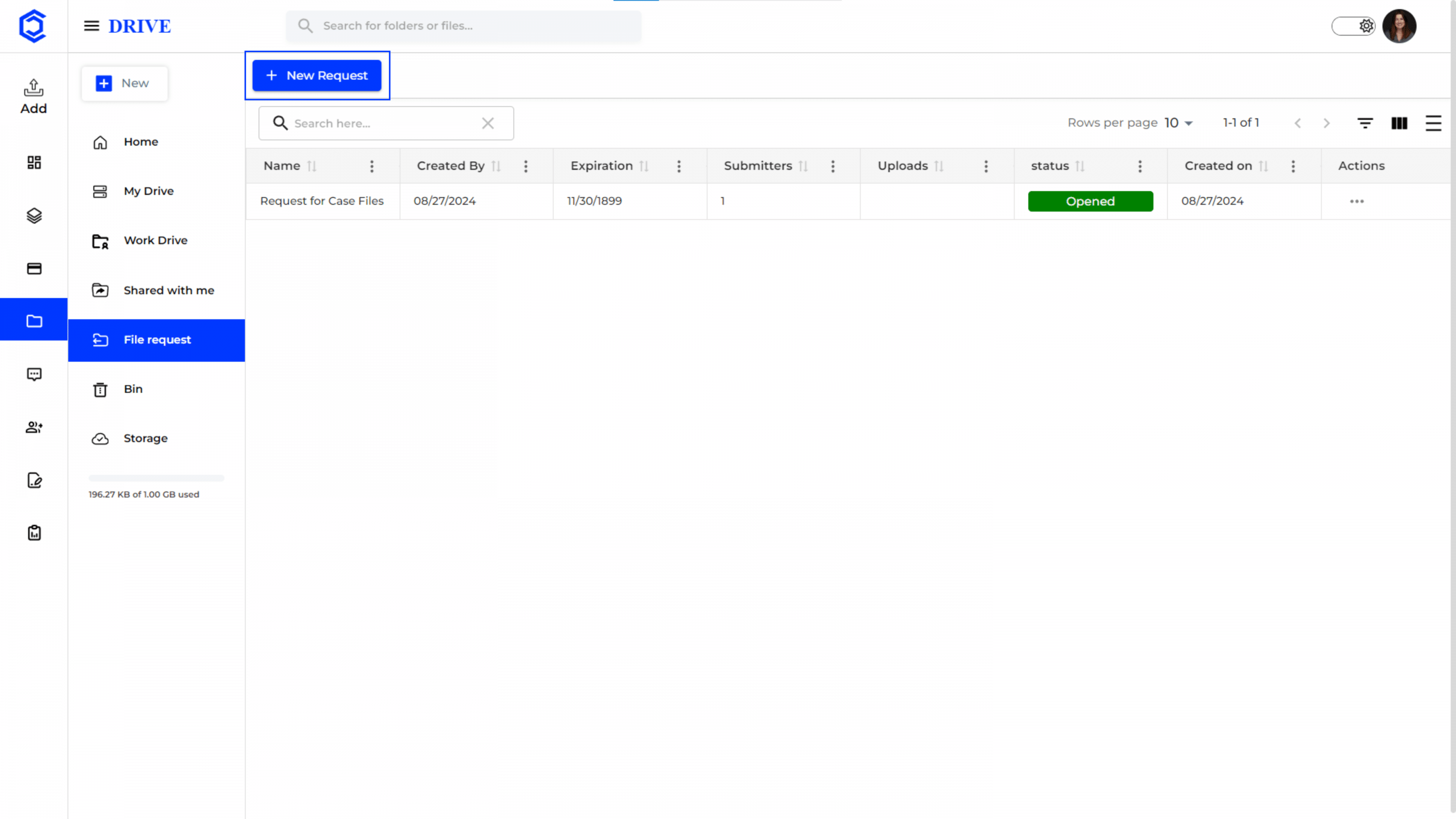
Task: Sort table by status column
Action: coord(1079,166)
